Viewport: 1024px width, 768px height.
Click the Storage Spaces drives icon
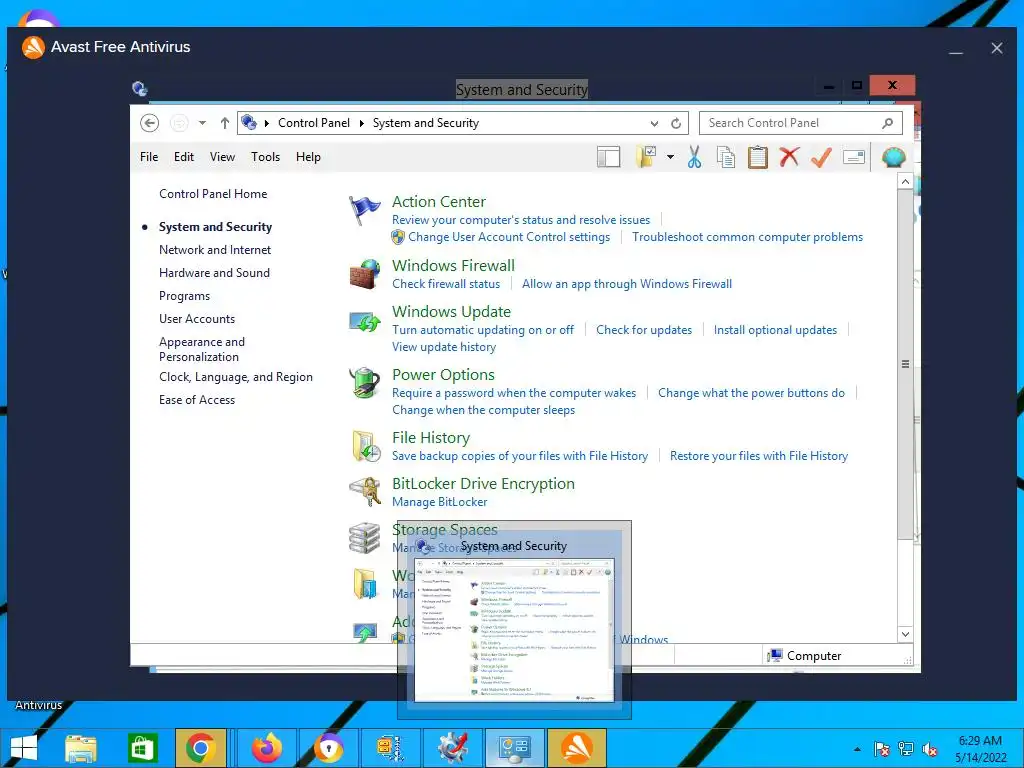click(364, 538)
